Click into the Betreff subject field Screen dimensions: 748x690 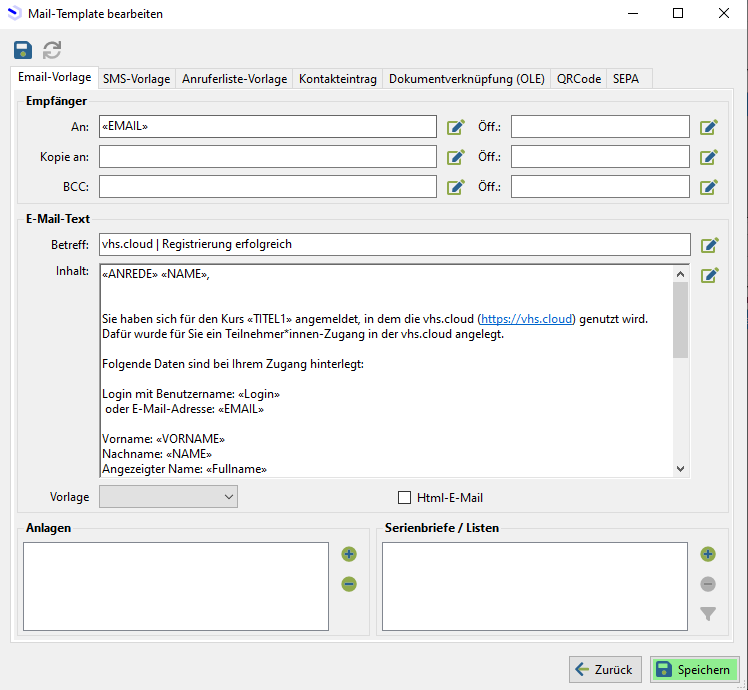395,244
